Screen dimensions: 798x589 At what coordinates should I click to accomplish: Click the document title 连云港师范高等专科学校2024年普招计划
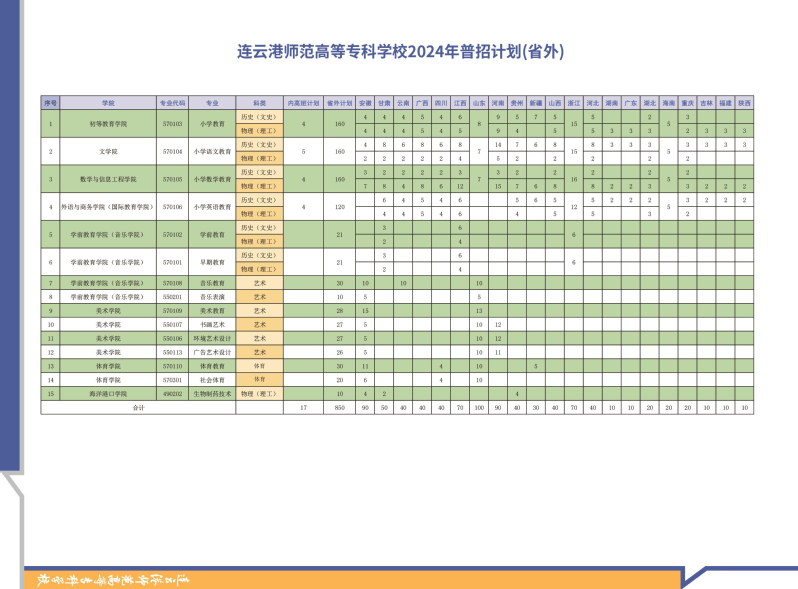(x=400, y=52)
